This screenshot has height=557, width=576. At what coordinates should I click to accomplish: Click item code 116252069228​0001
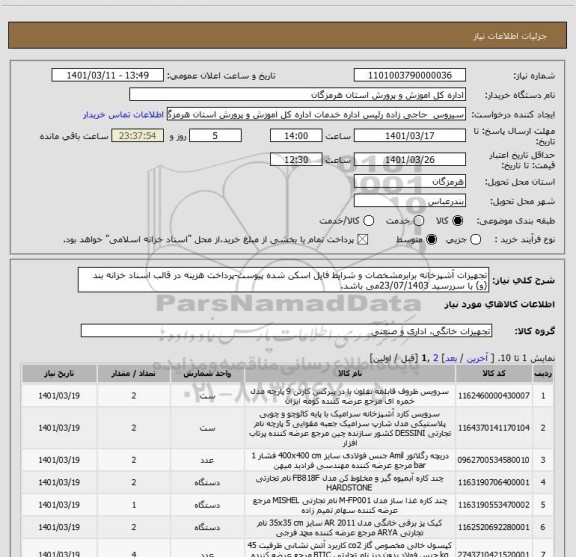[x=494, y=527]
